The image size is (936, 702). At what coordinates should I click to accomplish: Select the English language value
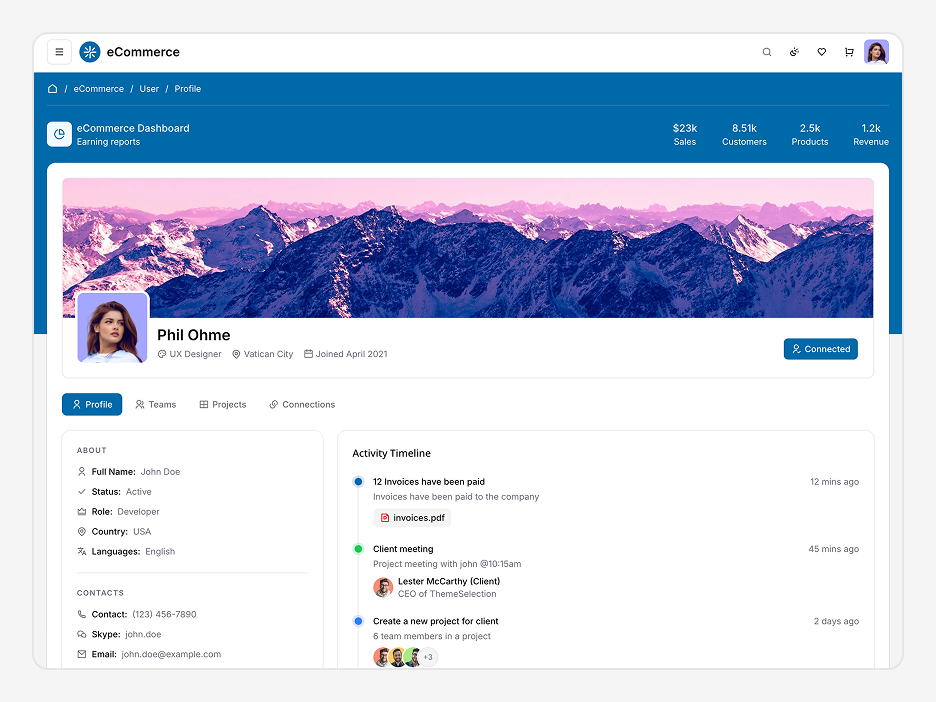click(160, 551)
